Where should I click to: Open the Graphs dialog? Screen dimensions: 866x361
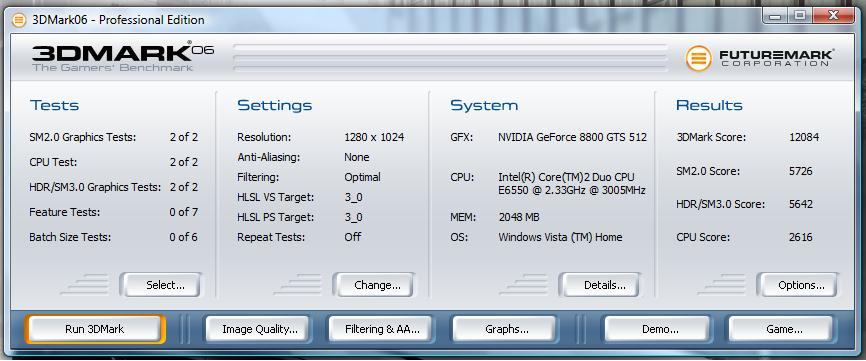coord(507,330)
